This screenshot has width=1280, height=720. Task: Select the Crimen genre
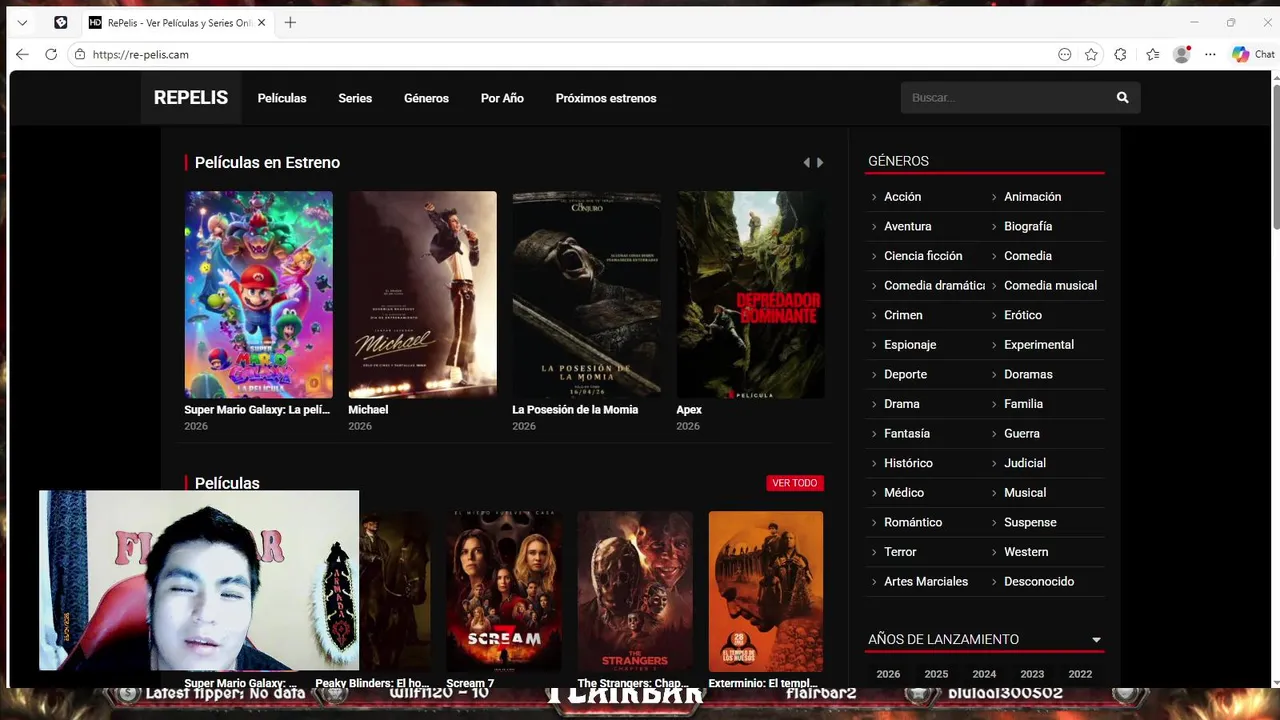click(903, 315)
